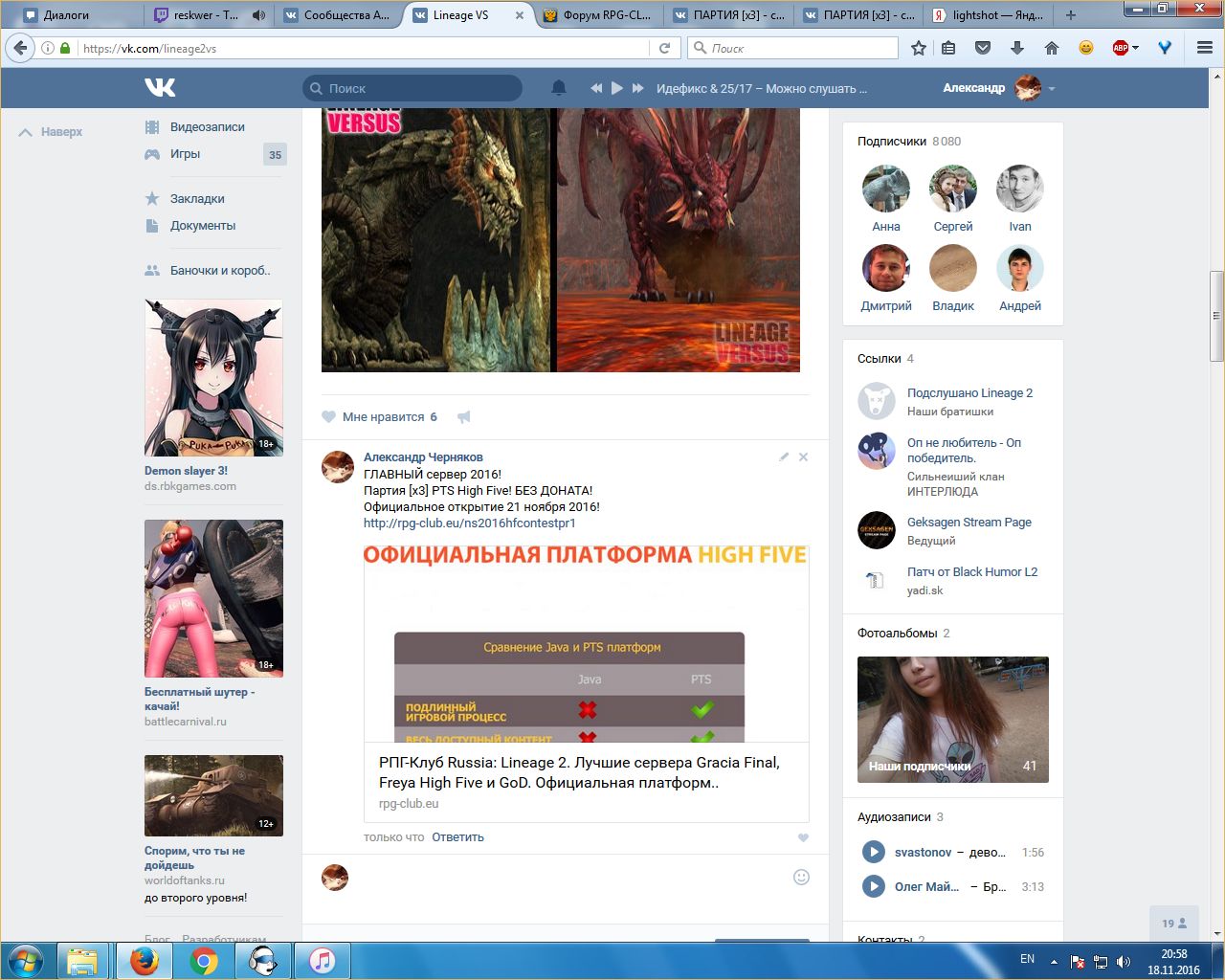Screen dimensions: 1225x980
Task: Open the page info icon in address bar
Action: (x=48, y=48)
